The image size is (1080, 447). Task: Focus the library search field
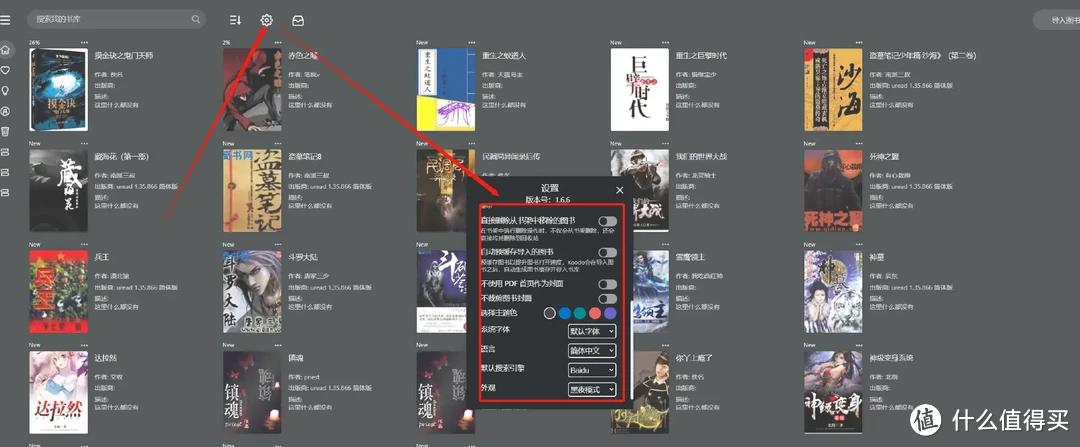click(x=116, y=20)
